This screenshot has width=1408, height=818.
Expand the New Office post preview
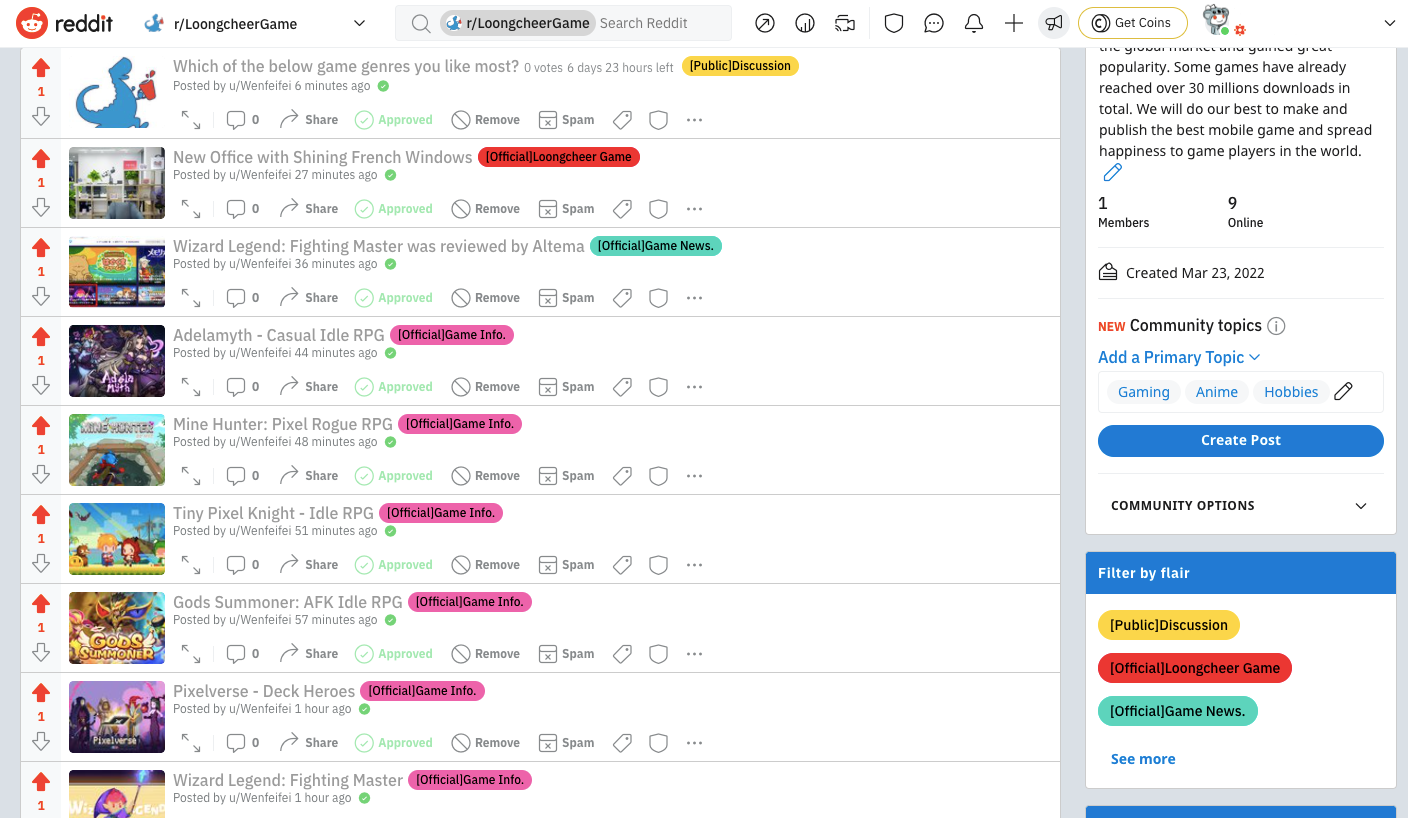191,209
